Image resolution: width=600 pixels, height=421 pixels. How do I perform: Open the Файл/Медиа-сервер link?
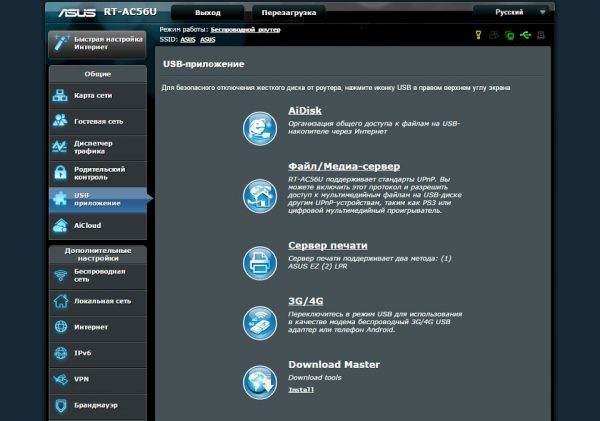click(344, 166)
